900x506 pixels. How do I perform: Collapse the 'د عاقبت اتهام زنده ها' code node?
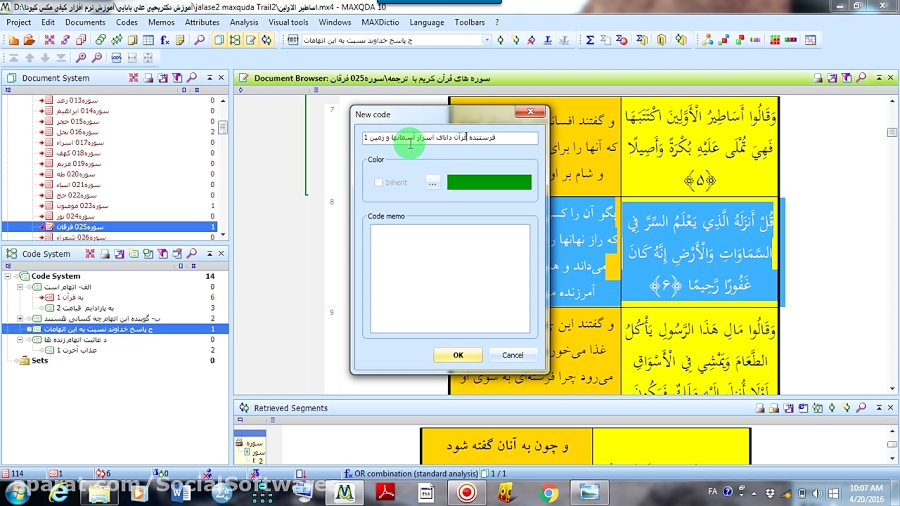point(20,340)
